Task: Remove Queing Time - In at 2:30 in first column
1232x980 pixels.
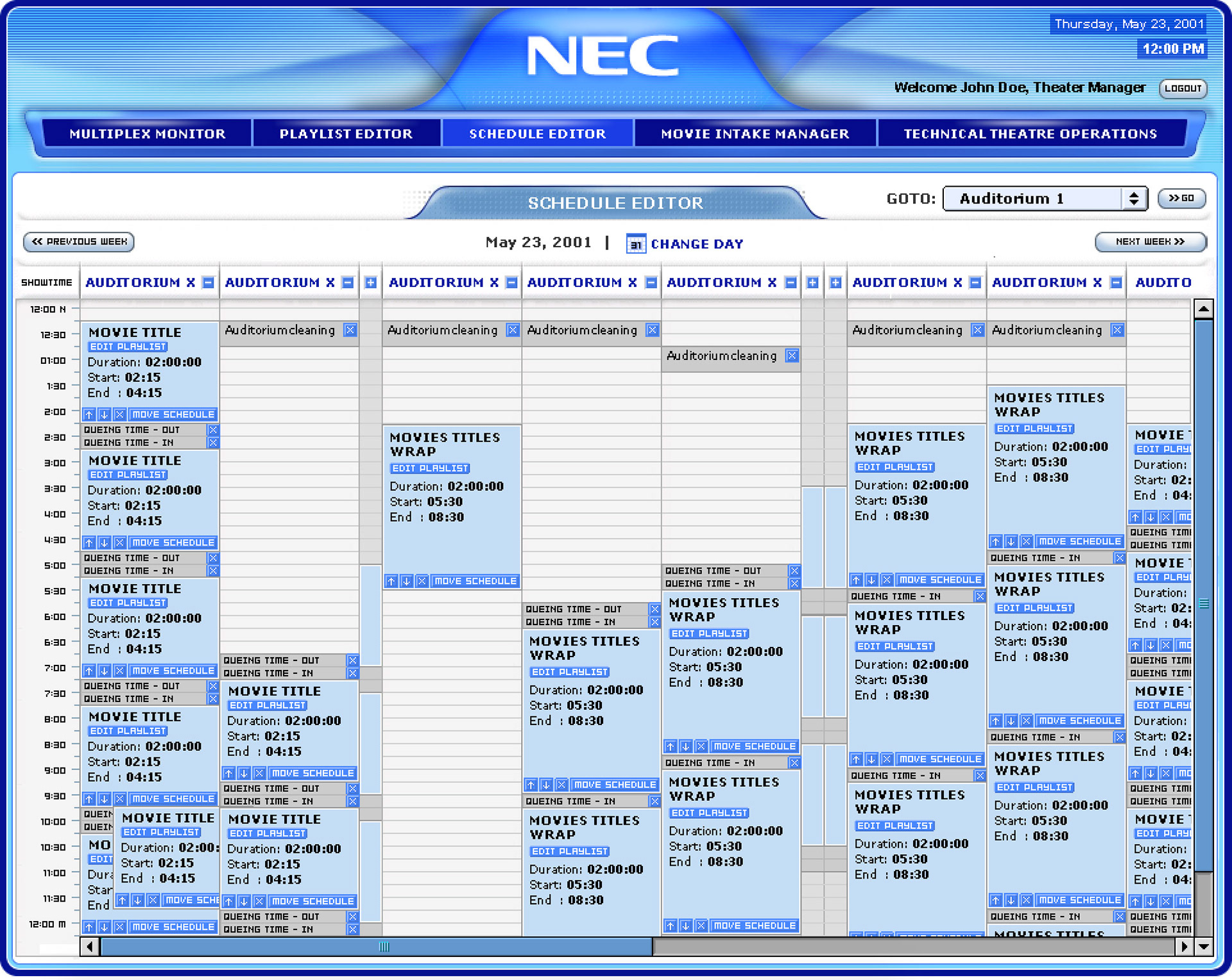Action: pos(213,443)
